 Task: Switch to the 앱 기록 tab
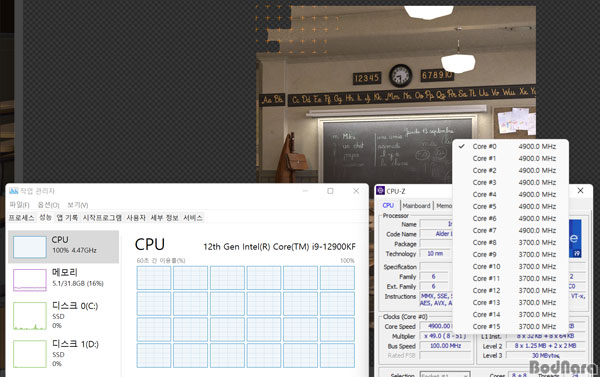pos(67,218)
